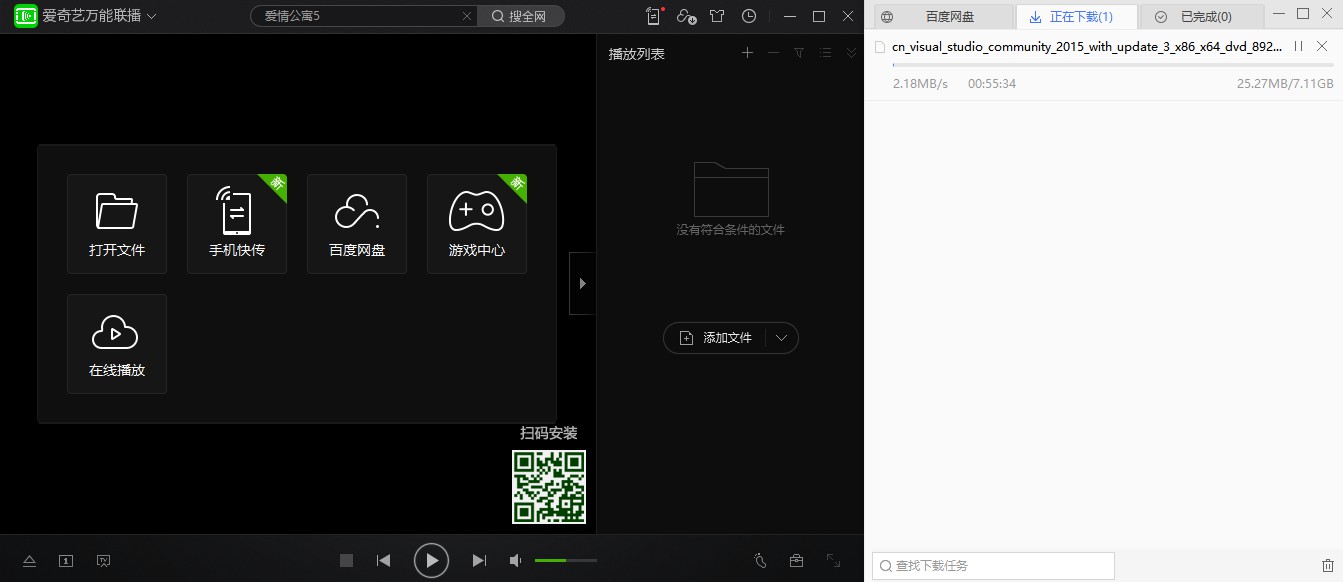Image resolution: width=1343 pixels, height=582 pixels.
Task: Open the 手机快传 phone transfer tile
Action: 237,224
